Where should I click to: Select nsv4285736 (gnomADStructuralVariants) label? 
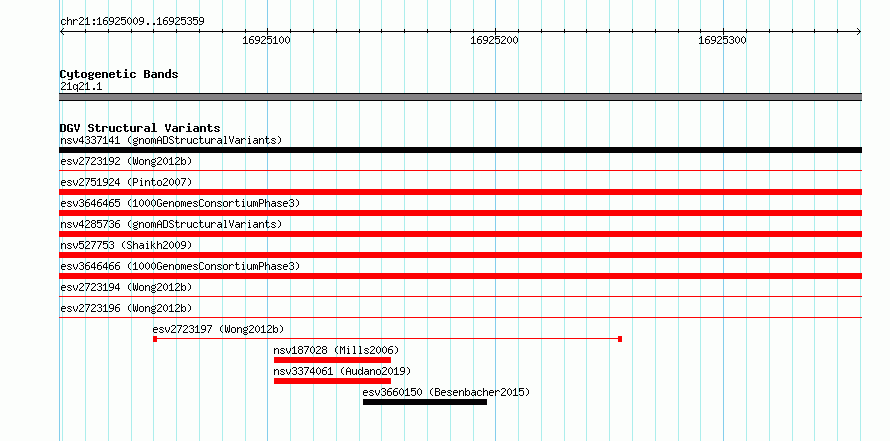(171, 224)
